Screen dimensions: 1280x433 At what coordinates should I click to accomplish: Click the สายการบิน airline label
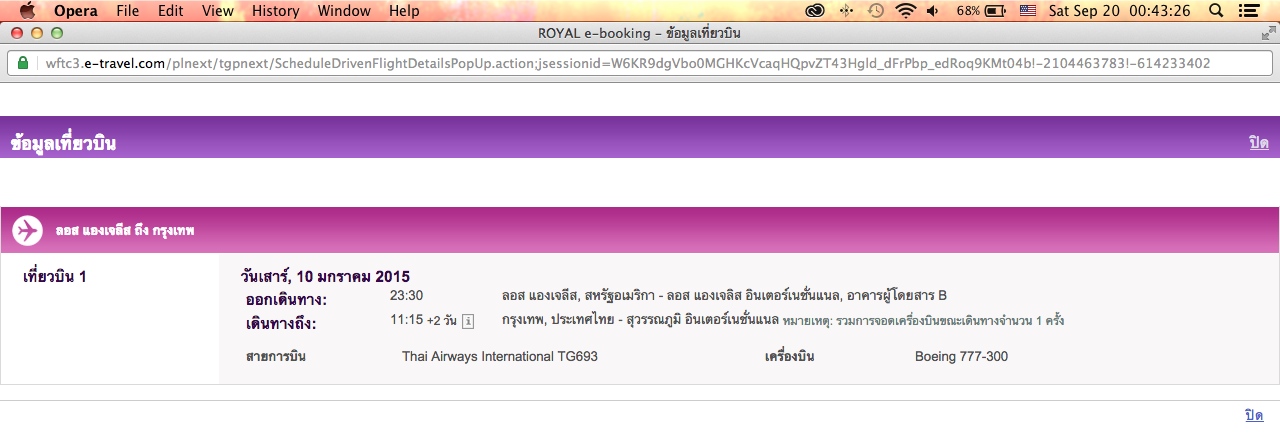click(276, 356)
